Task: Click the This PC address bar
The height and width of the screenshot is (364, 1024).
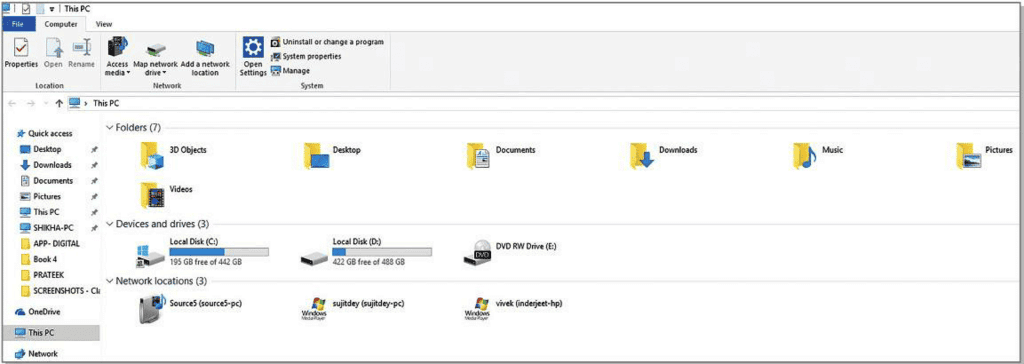Action: click(x=542, y=103)
